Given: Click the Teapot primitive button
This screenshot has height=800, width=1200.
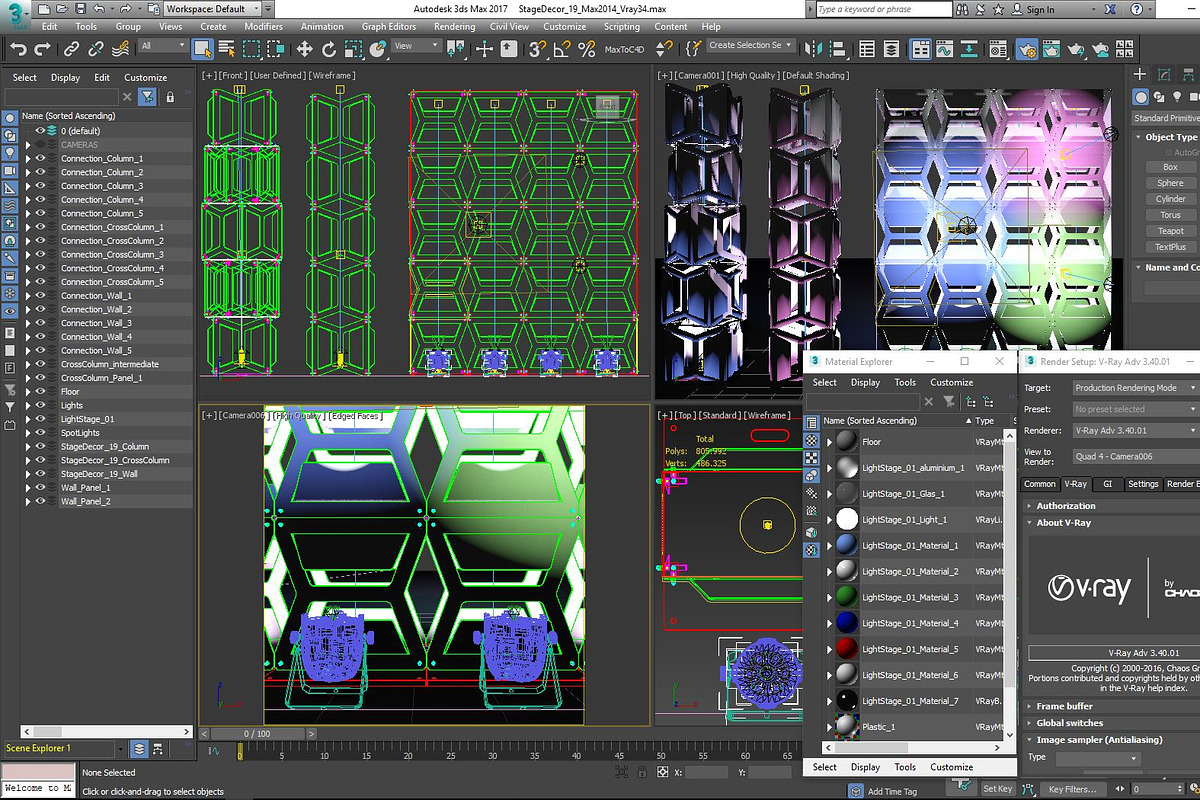Looking at the screenshot, I should pyautogui.click(x=1171, y=231).
